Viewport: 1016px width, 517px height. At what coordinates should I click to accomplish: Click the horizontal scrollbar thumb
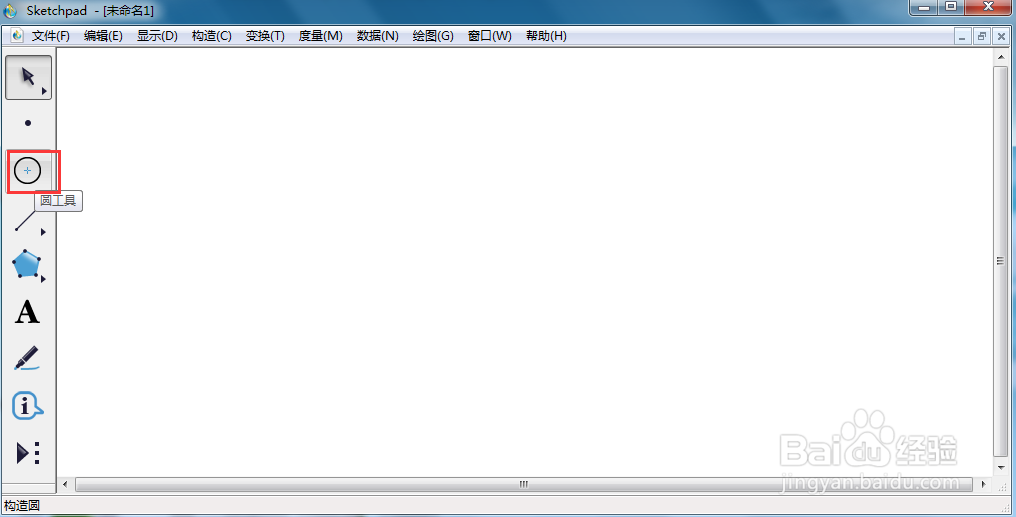click(524, 484)
